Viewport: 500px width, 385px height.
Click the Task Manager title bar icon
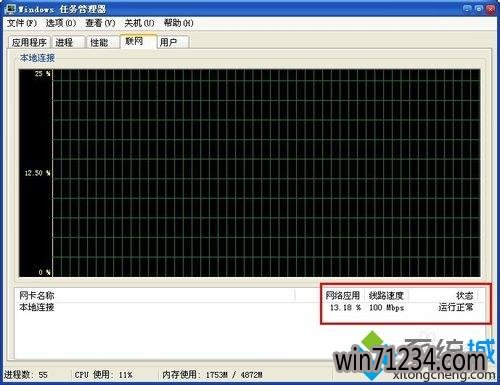coord(11,9)
